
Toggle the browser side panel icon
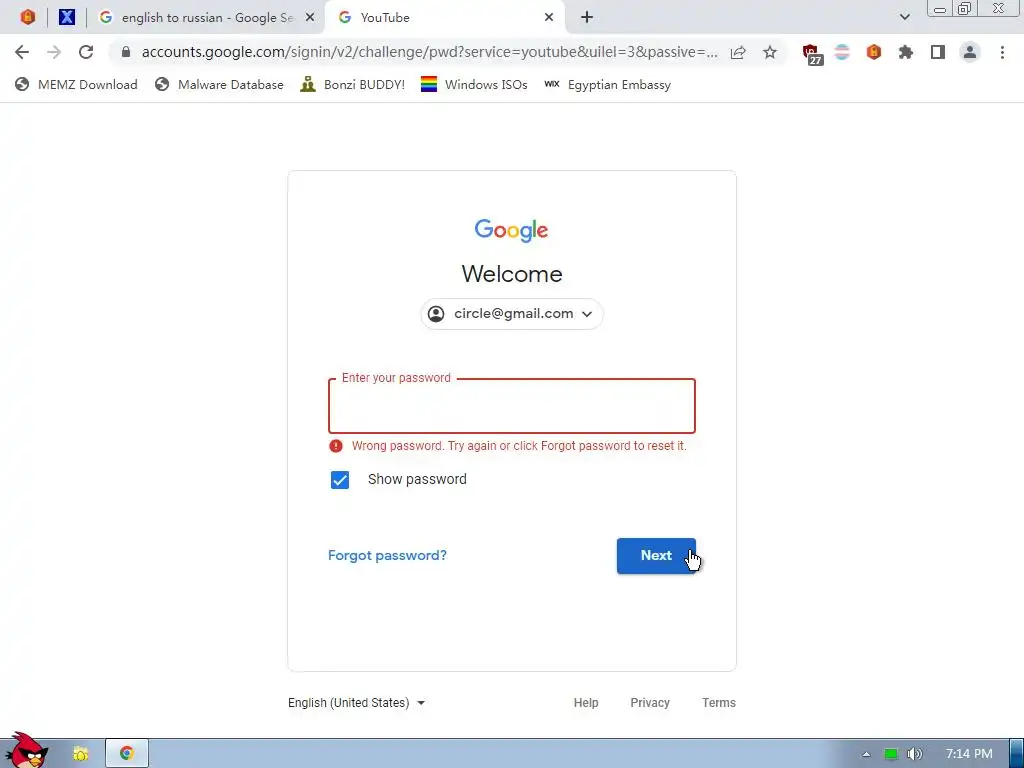tap(938, 52)
